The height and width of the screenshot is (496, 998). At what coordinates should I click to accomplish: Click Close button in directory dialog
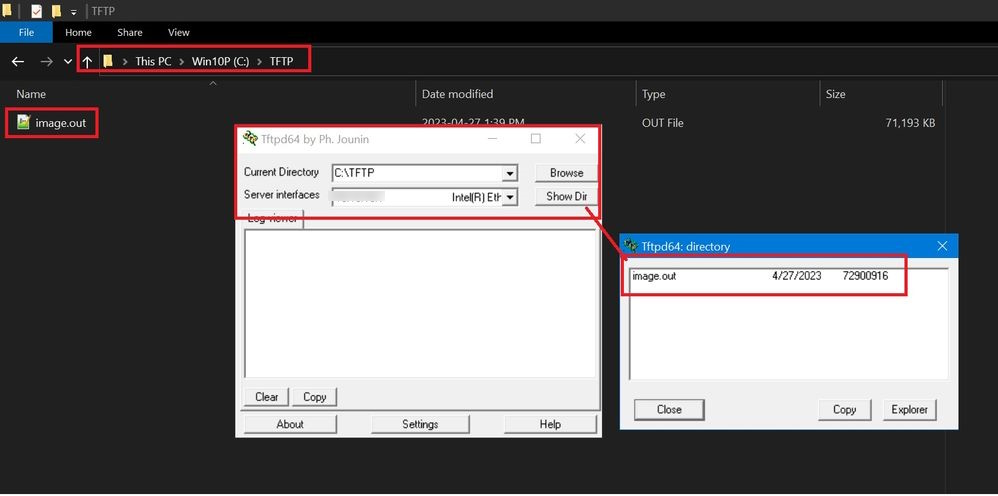tap(669, 409)
